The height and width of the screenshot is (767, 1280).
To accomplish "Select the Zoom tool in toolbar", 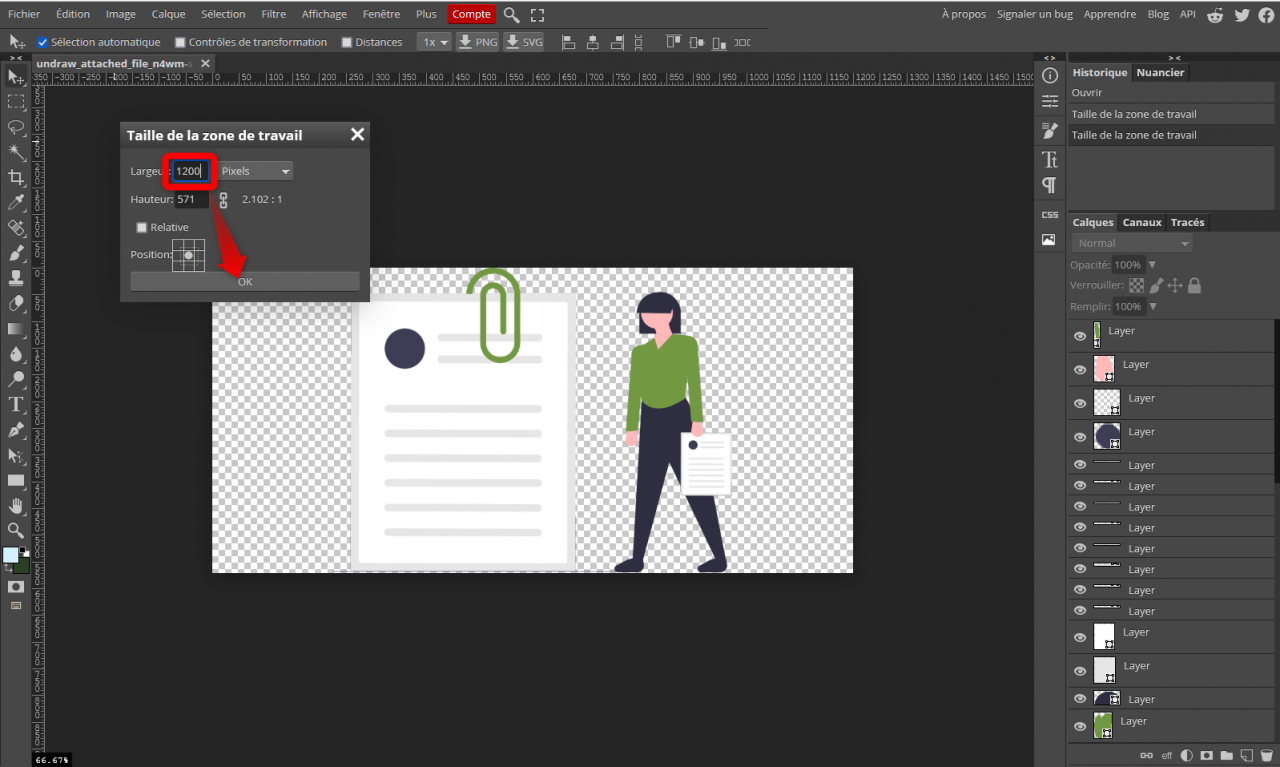I will pyautogui.click(x=16, y=530).
